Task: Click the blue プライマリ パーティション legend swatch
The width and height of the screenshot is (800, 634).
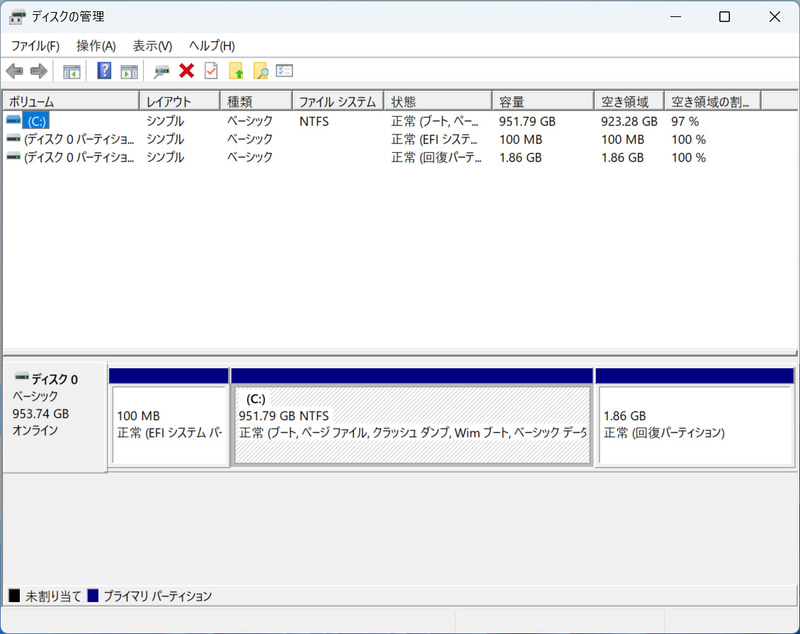Action: (x=93, y=595)
